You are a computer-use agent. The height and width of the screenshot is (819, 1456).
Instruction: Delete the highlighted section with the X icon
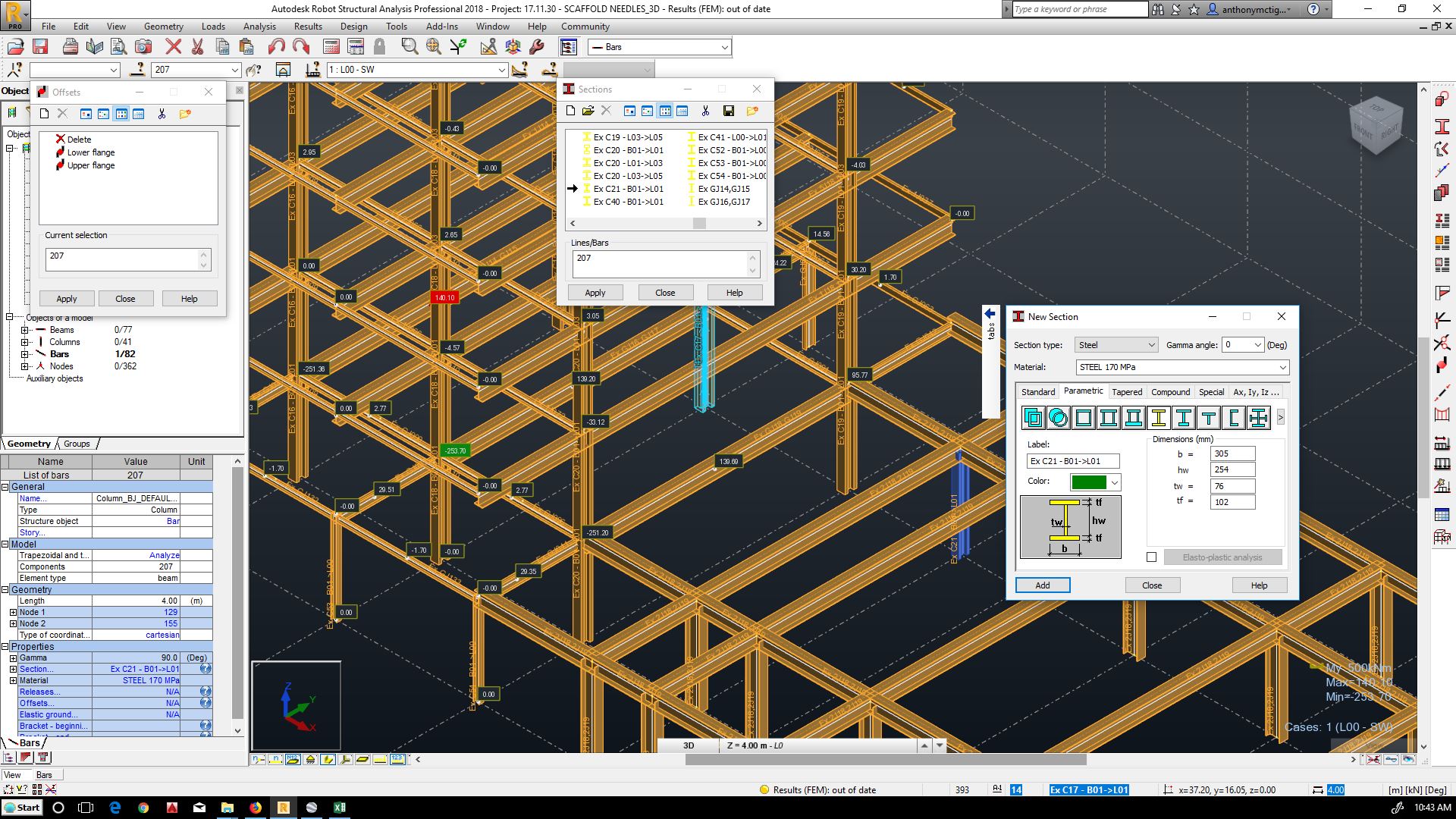click(606, 111)
